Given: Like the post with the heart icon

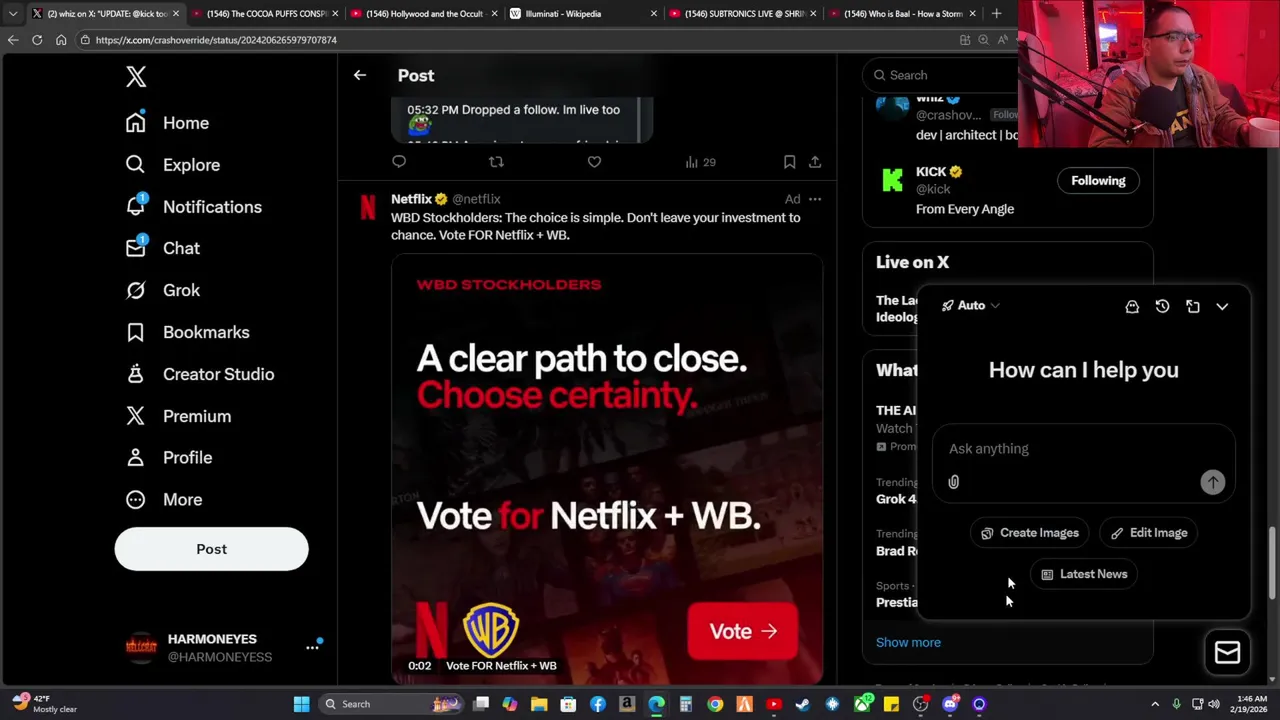Looking at the screenshot, I should tap(594, 162).
